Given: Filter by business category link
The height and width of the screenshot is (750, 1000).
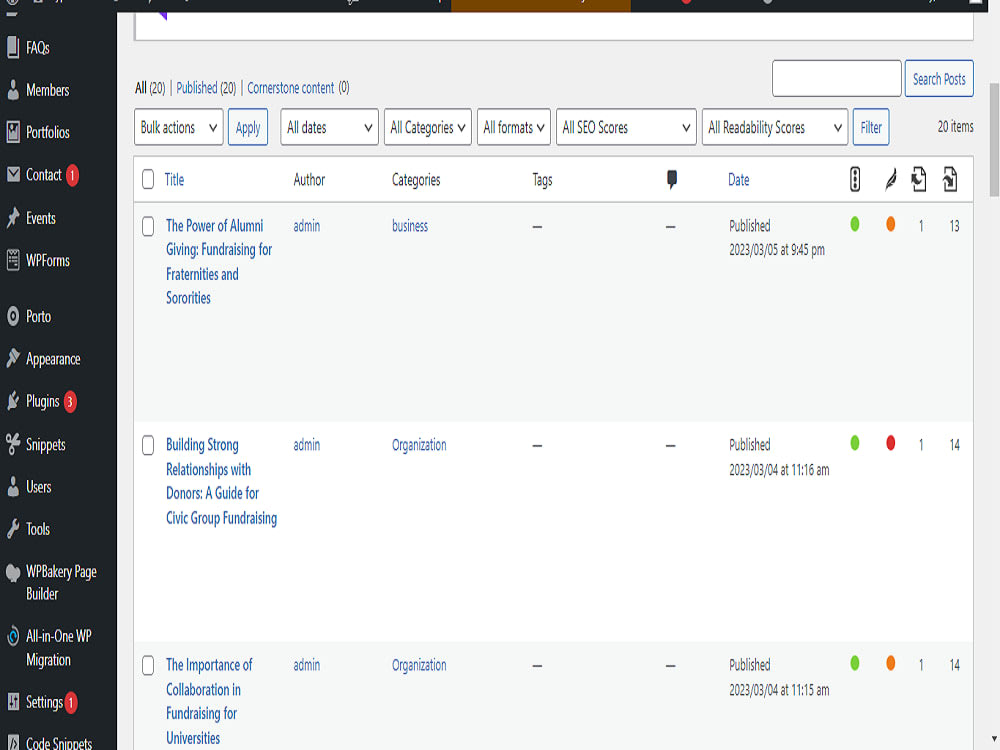Looking at the screenshot, I should pos(409,226).
